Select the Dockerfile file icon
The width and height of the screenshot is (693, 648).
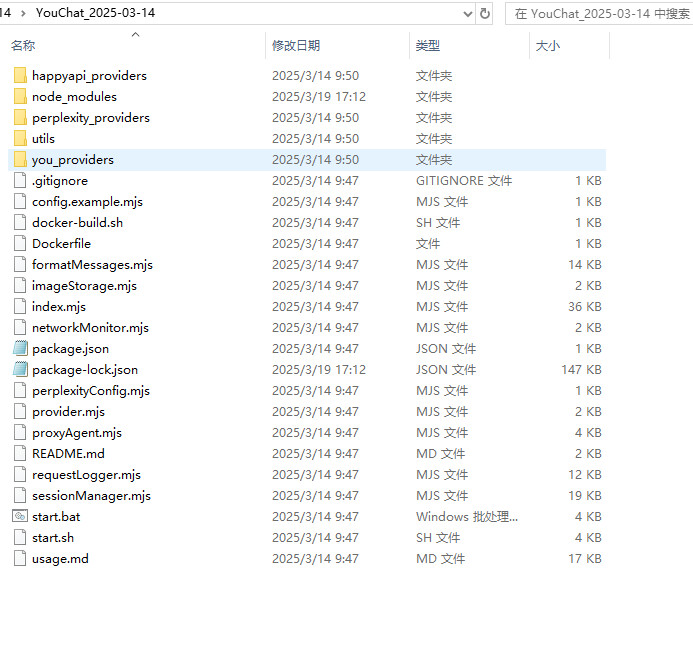[20, 244]
